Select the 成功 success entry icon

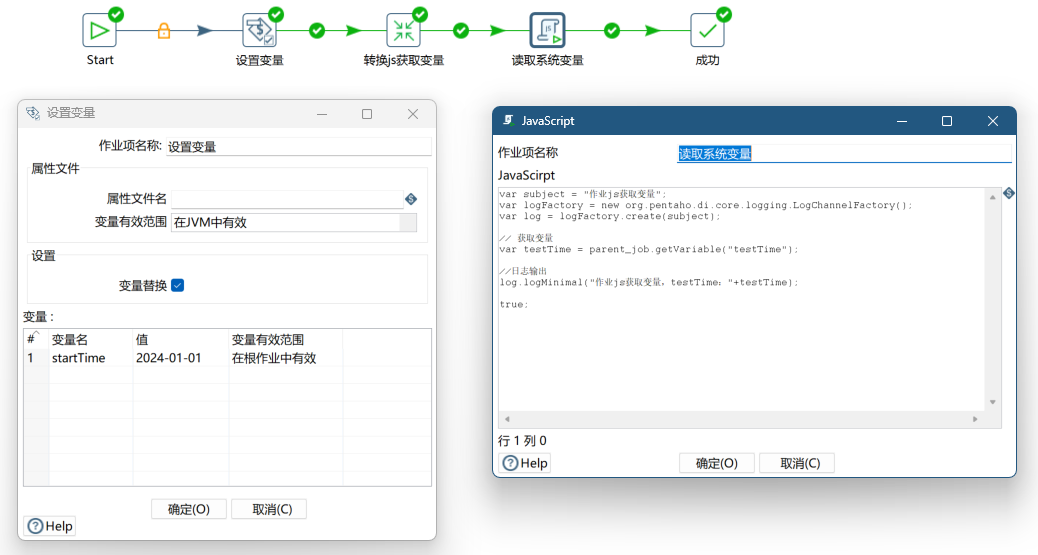point(707,30)
